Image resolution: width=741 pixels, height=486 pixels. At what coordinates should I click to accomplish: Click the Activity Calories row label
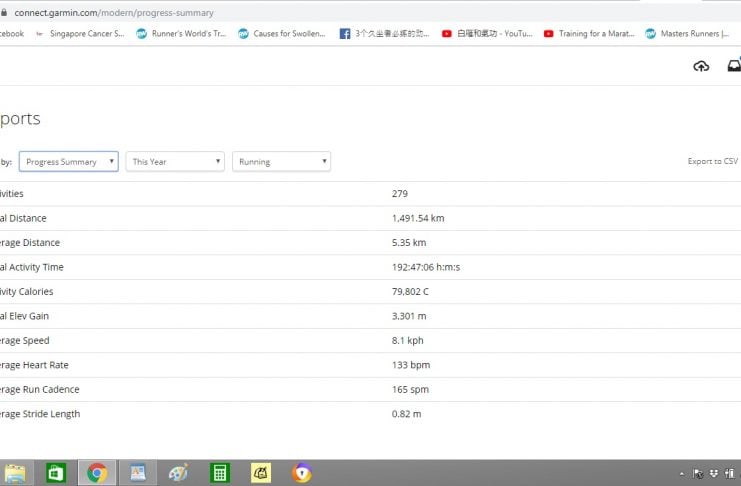(x=26, y=292)
